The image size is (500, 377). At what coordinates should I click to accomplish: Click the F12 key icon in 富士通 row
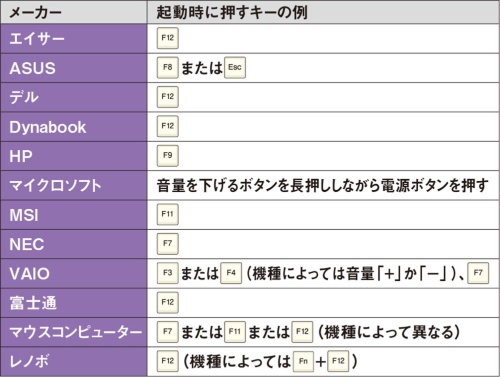[x=168, y=302]
